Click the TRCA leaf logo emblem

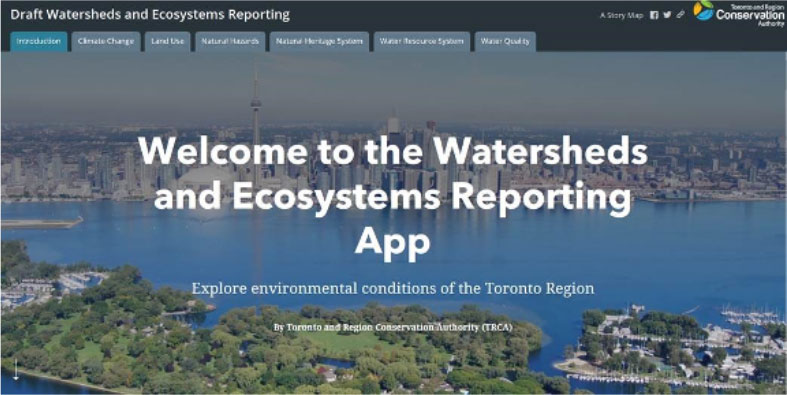(x=704, y=11)
